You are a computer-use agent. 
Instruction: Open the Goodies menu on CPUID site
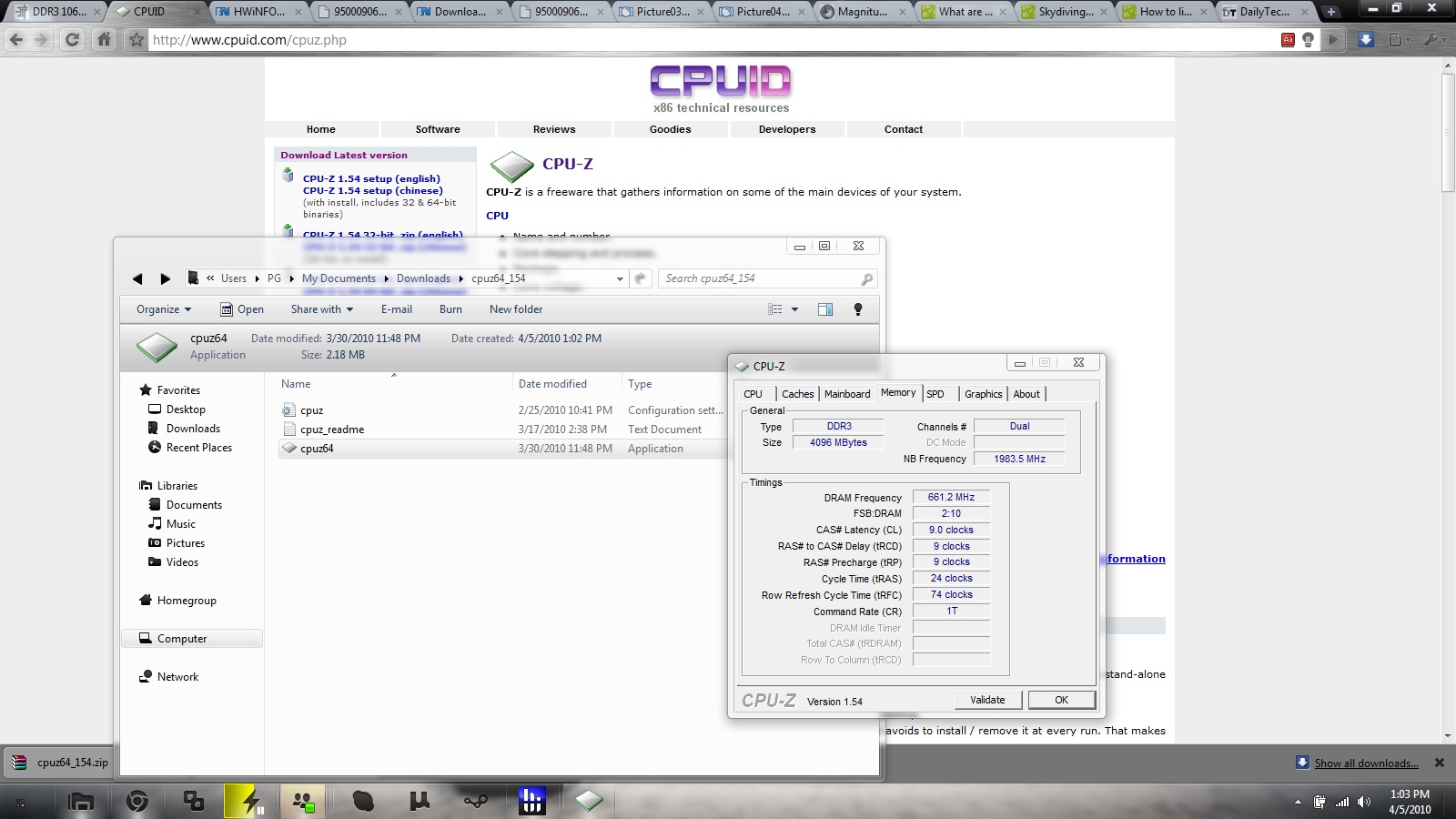(x=671, y=129)
